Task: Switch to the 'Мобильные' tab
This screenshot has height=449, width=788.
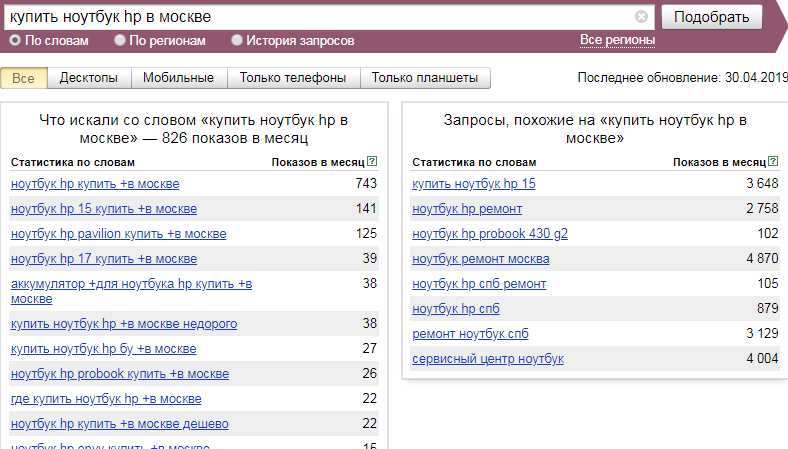Action: point(179,78)
